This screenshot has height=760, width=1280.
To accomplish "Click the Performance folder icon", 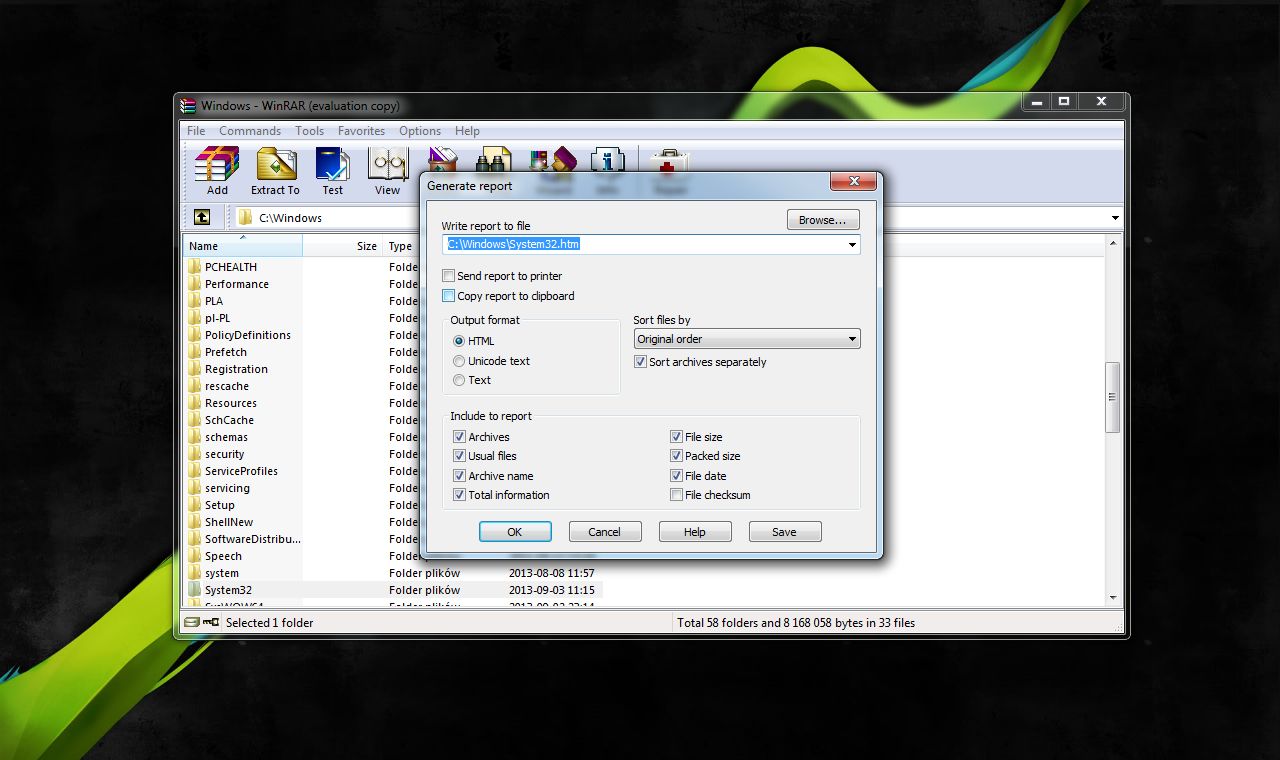I will (194, 284).
